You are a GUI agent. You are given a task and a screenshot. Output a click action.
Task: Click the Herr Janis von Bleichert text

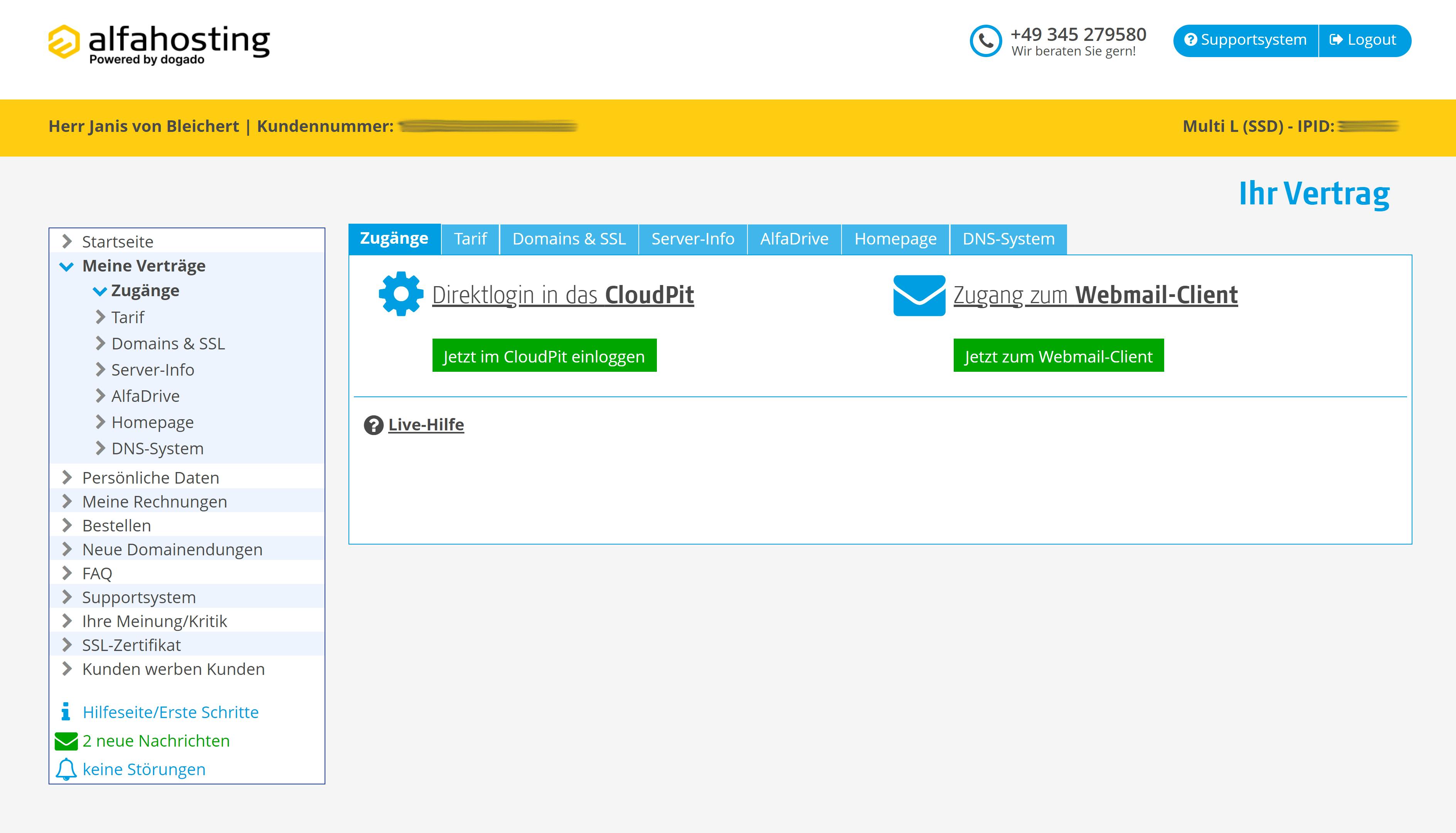click(x=143, y=126)
